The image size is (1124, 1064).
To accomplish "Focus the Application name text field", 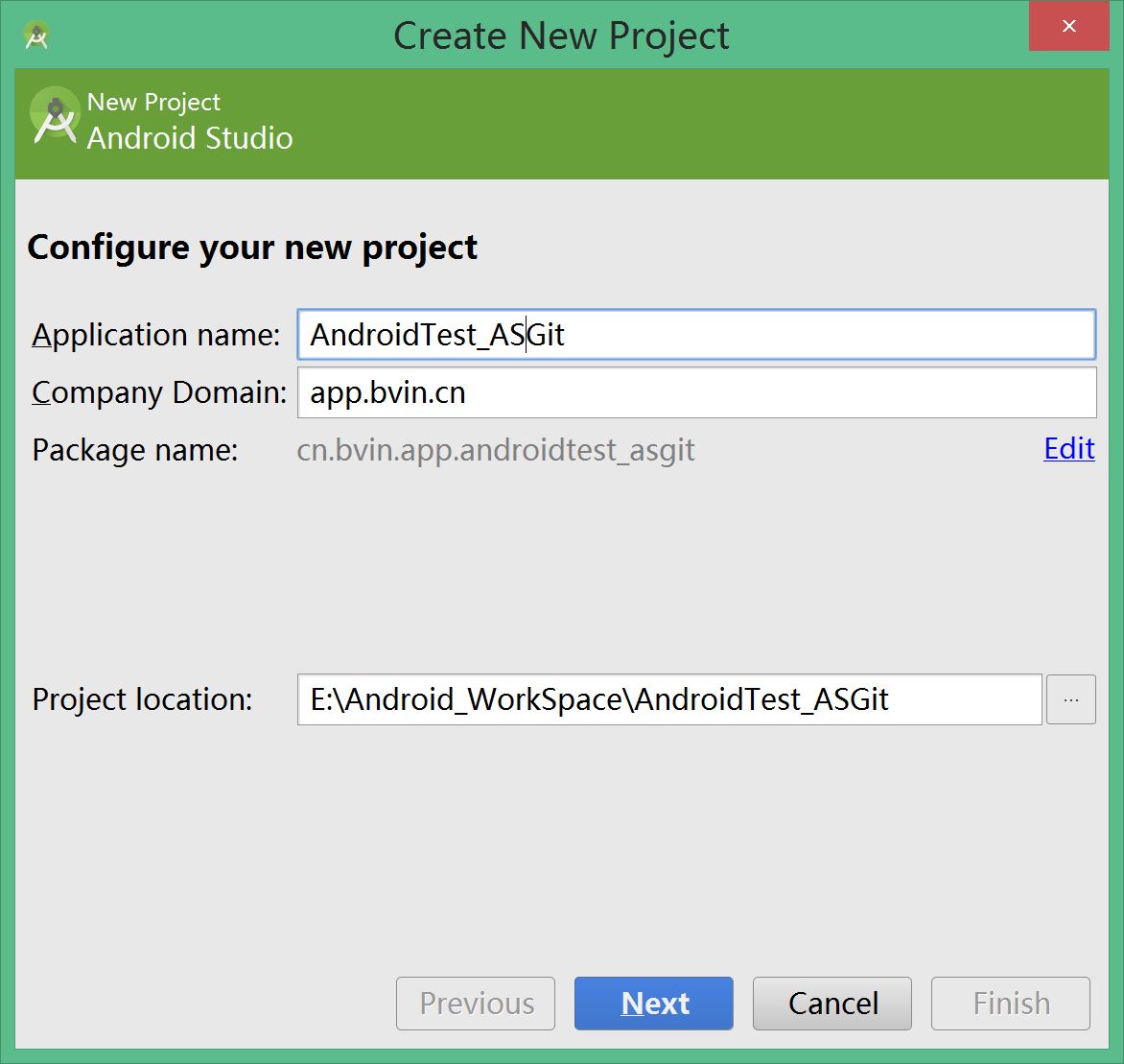I will (x=695, y=335).
